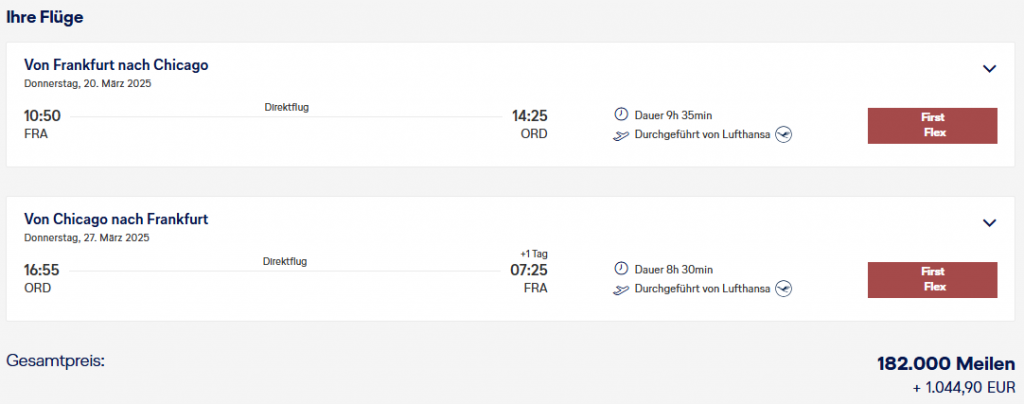Viewport: 1024px width, 404px height.
Task: Click the airplane icon on outbound flight
Action: pos(621,135)
